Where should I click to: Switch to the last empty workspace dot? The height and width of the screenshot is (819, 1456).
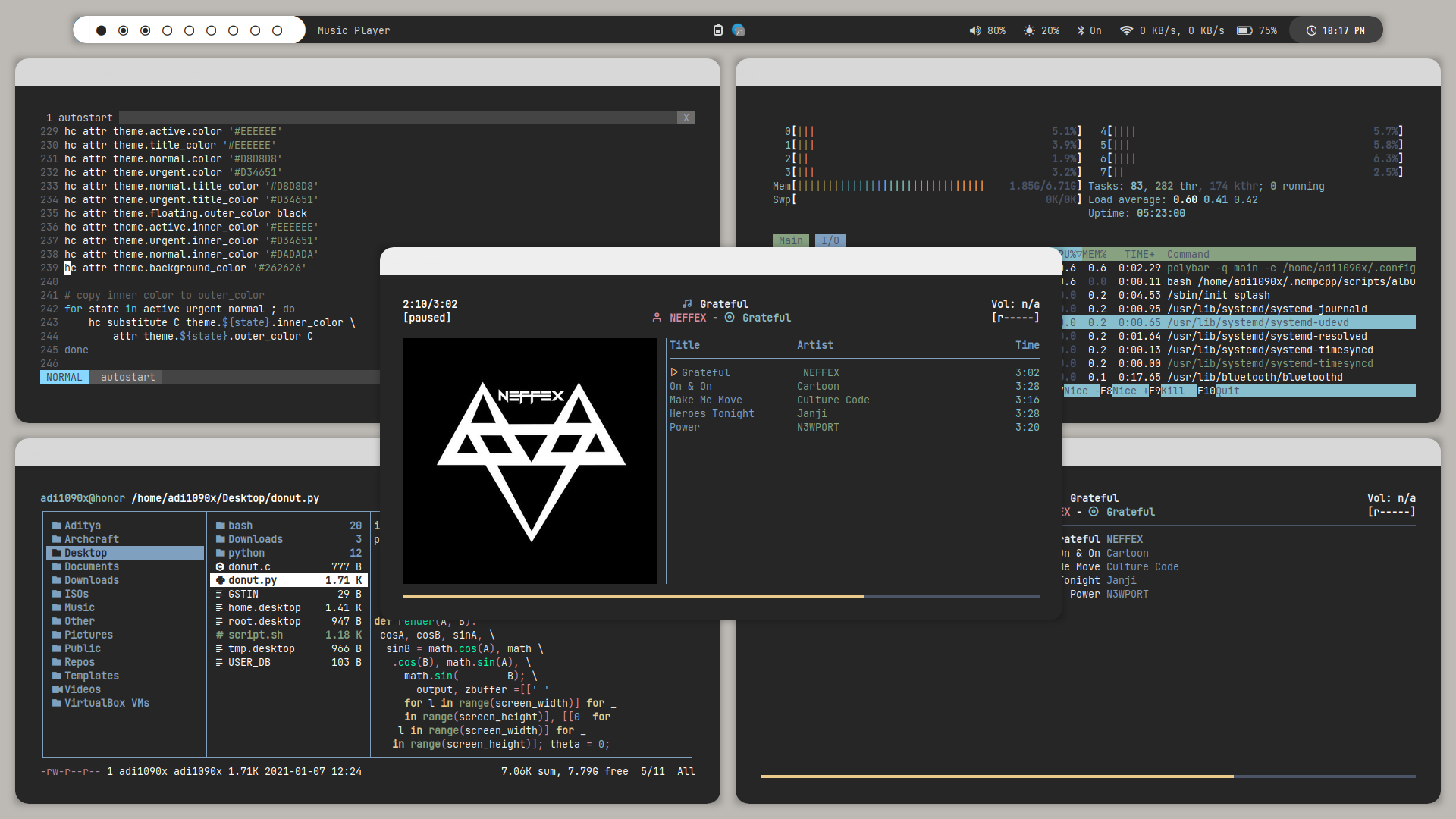278,30
